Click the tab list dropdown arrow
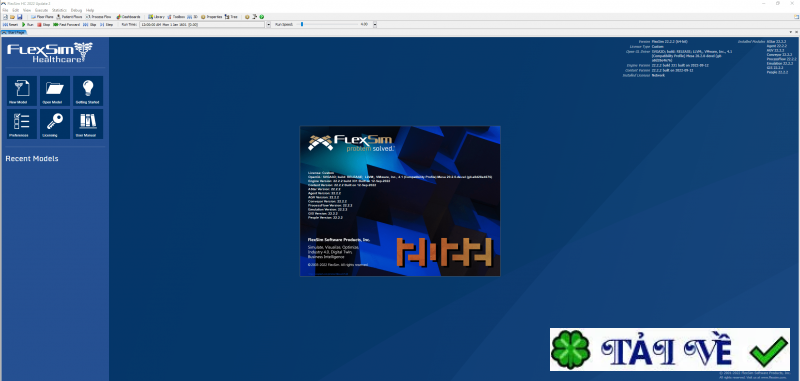 [791, 32]
